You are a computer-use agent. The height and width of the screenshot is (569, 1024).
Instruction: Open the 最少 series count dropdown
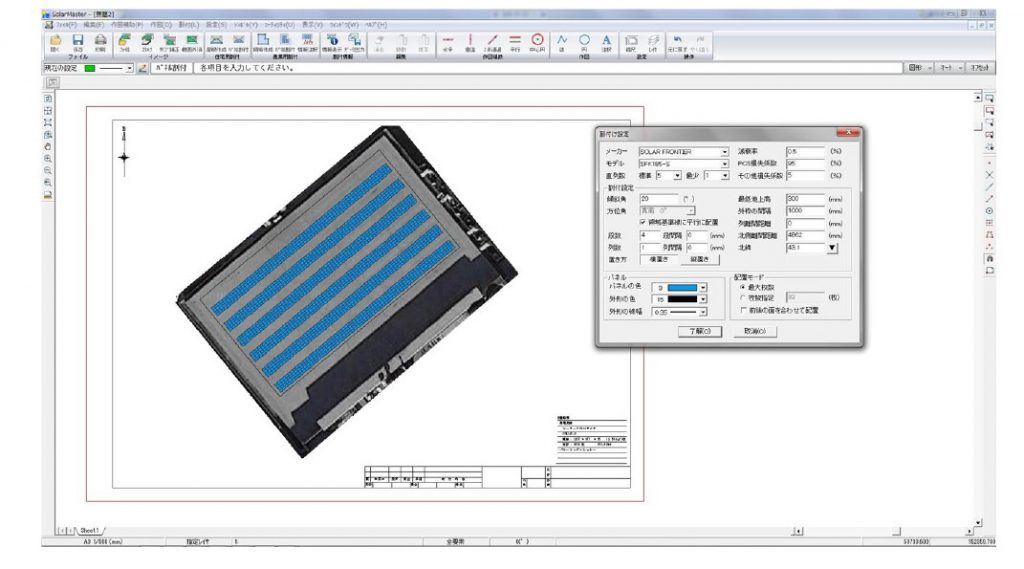tap(724, 176)
